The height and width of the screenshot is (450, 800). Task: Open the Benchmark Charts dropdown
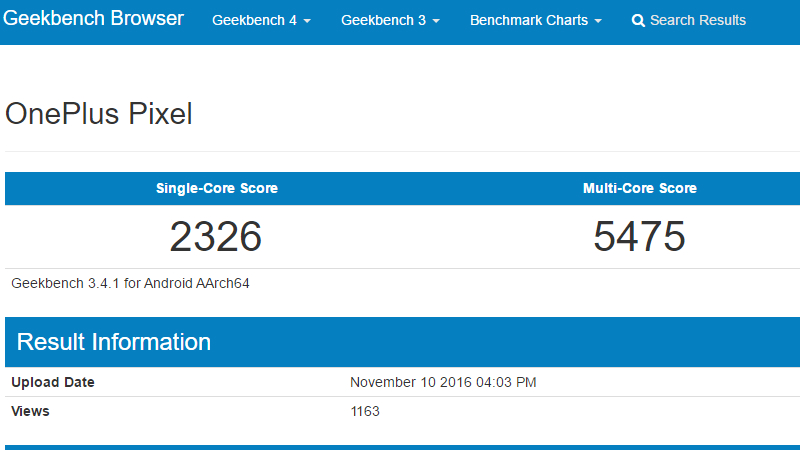pos(536,20)
